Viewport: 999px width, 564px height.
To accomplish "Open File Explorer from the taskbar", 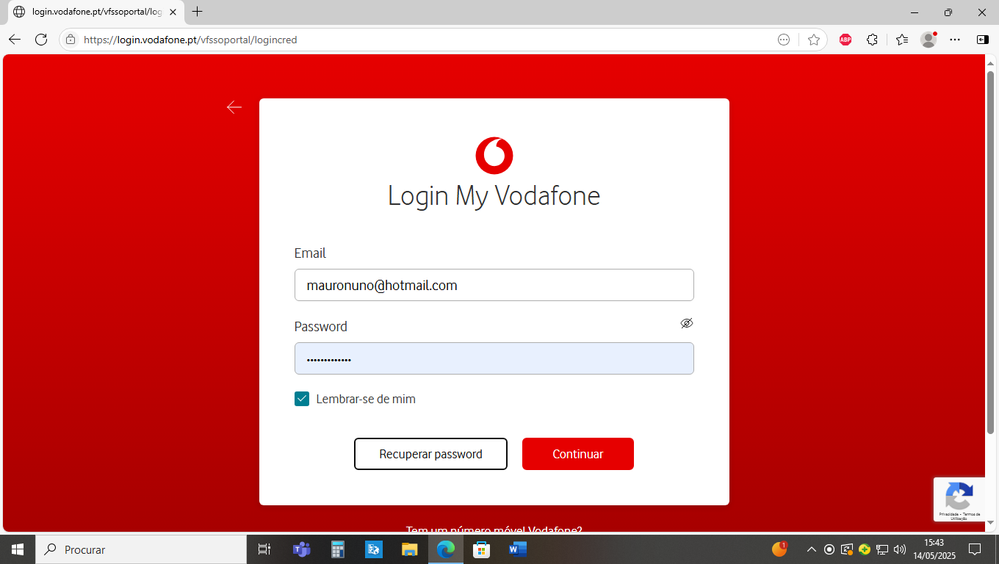I will point(409,549).
